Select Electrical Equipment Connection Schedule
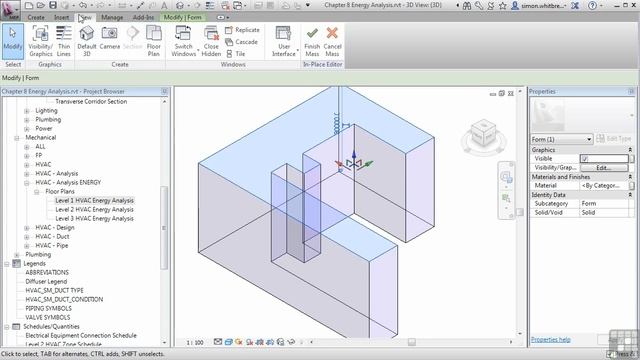The height and width of the screenshot is (360, 640). point(81,336)
